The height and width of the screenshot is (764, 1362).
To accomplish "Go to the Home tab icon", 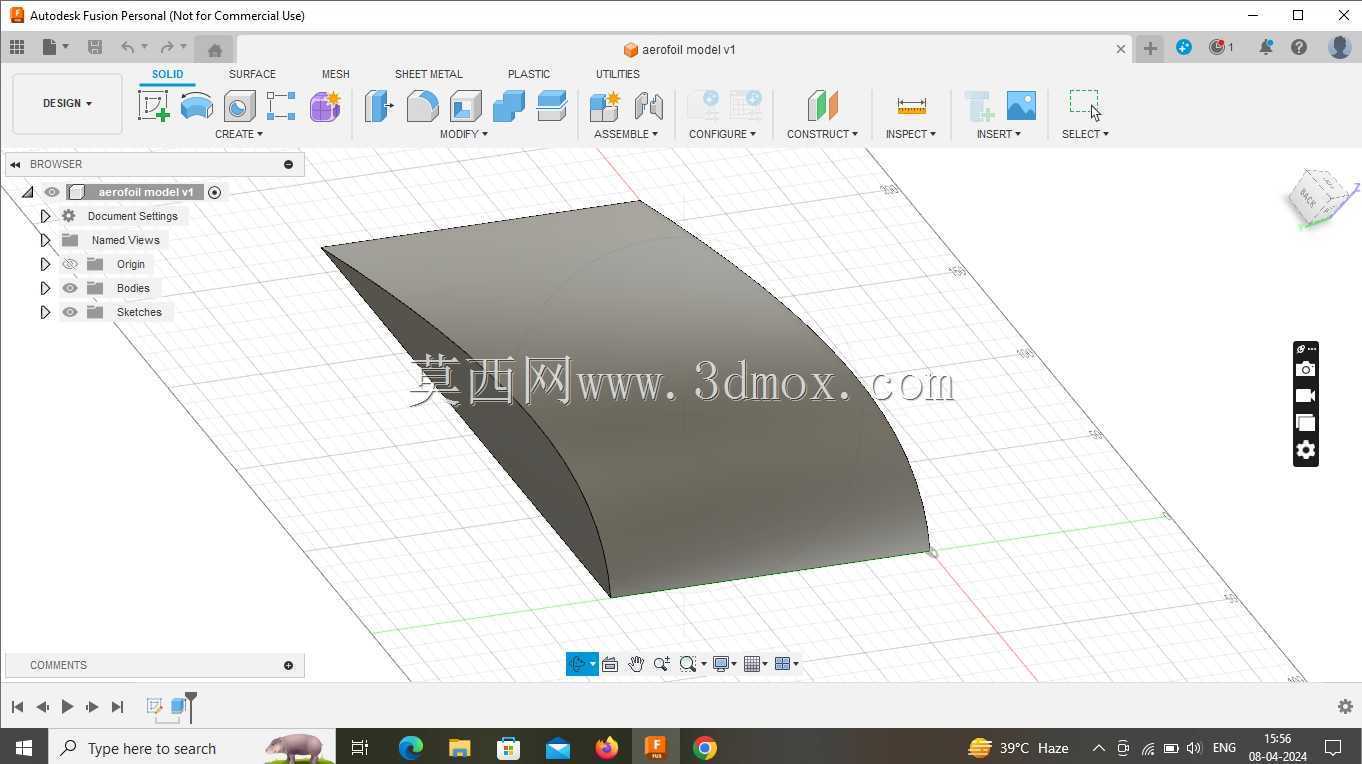I will coord(214,49).
